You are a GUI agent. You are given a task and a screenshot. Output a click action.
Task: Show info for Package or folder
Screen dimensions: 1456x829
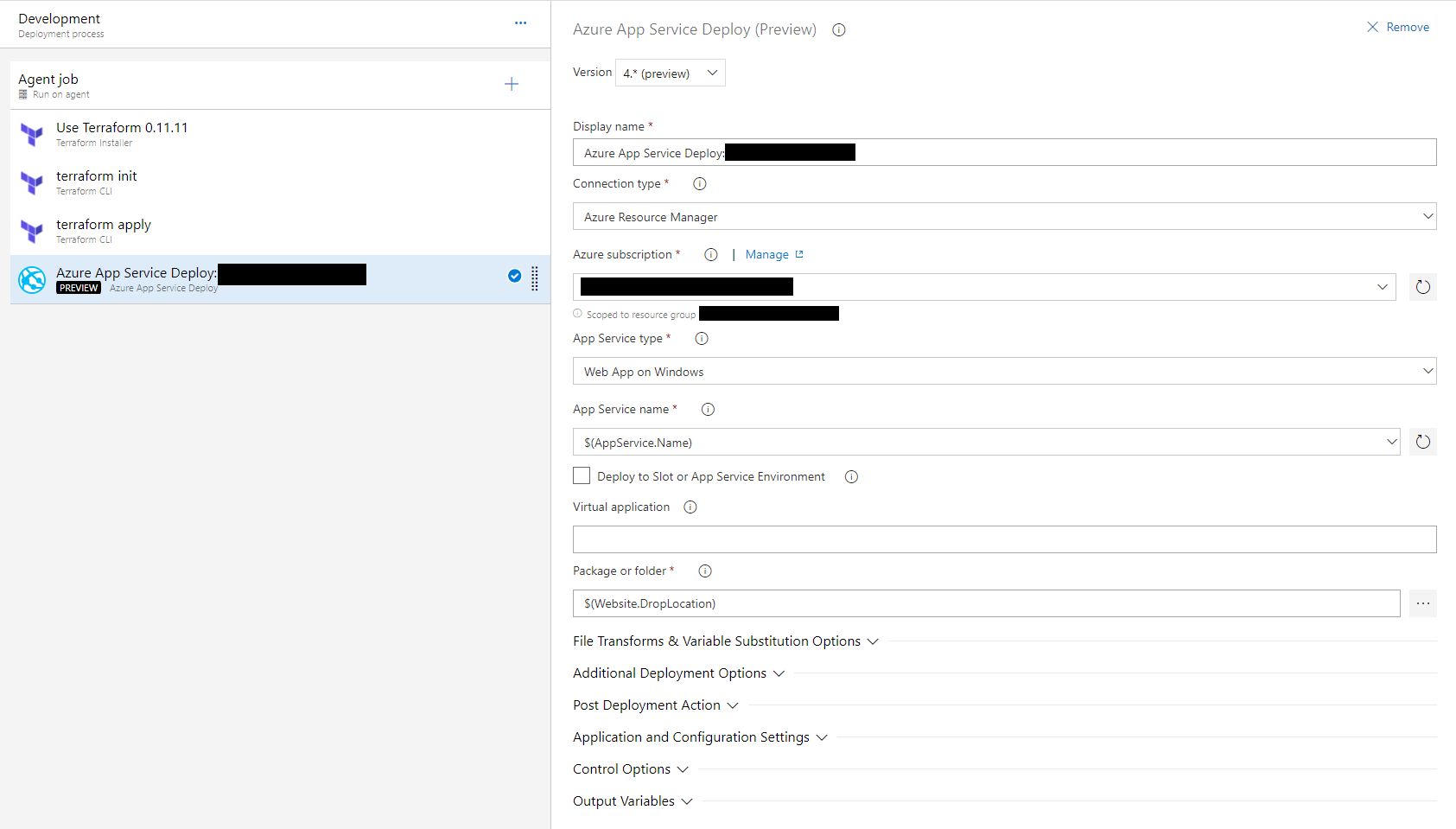pos(705,571)
